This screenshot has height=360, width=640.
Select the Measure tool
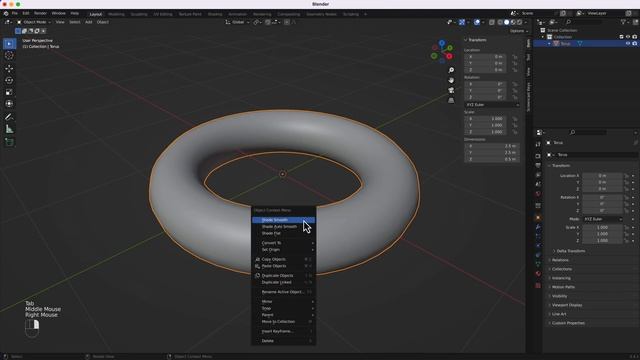click(x=9, y=129)
